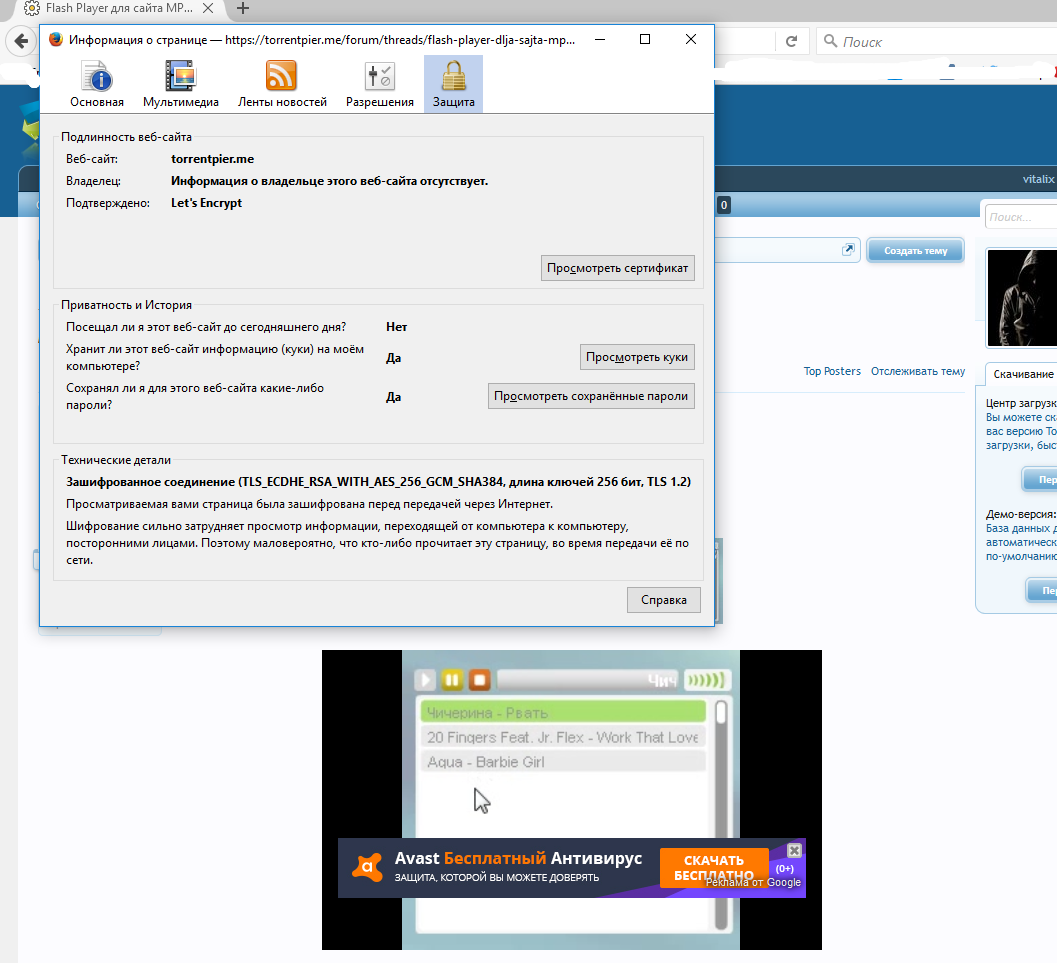The image size is (1057, 963).
Task: Open the Ленты новостей feeds tab
Action: pos(282,84)
